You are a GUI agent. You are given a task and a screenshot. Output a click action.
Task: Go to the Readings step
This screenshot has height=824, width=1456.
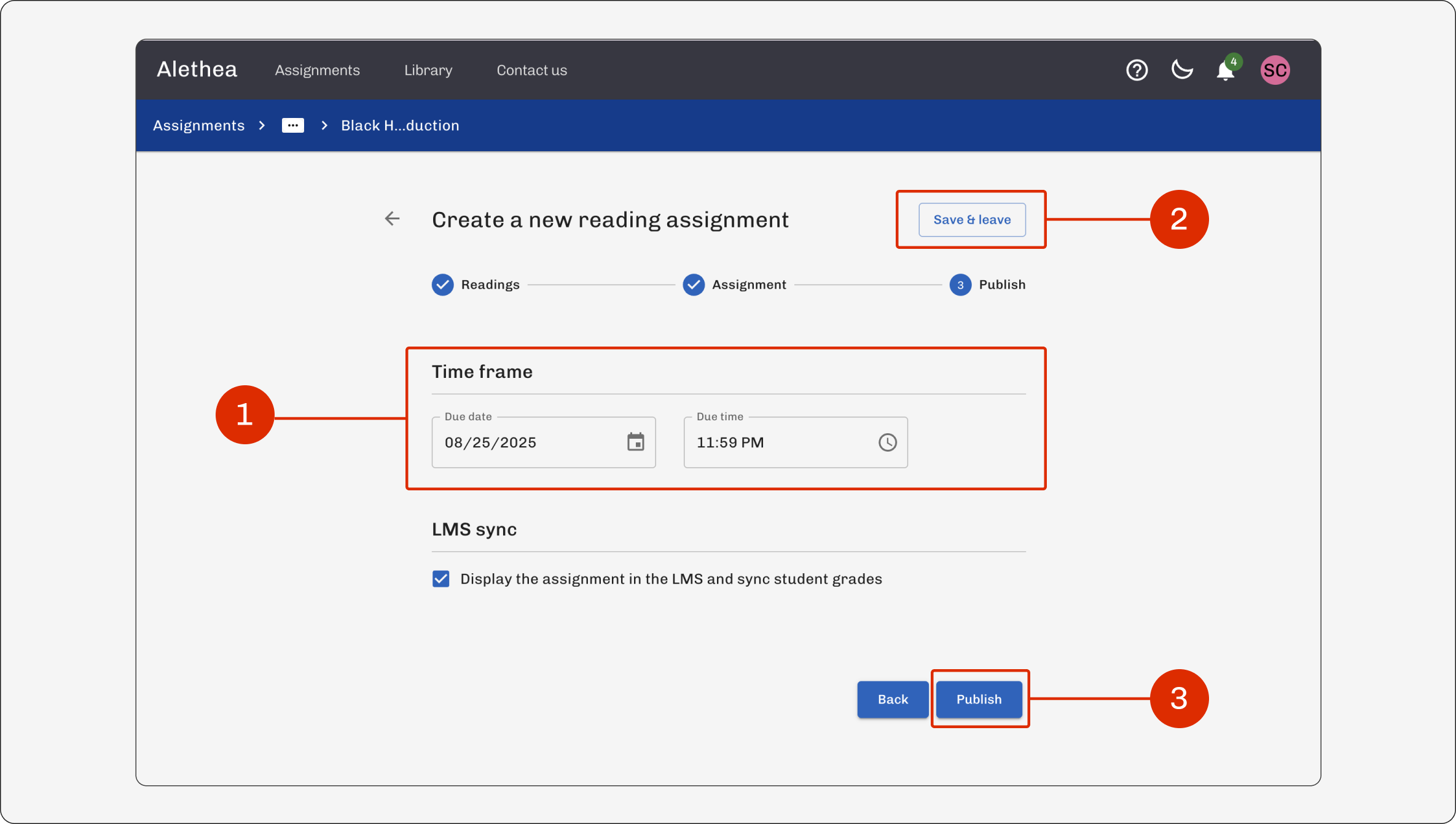(x=476, y=284)
